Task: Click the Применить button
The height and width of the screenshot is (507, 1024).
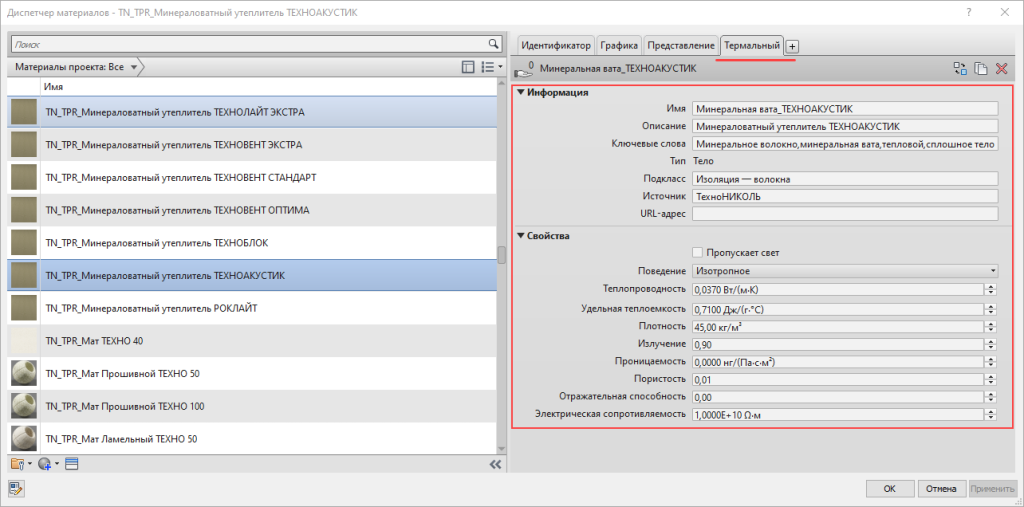Action: (993, 489)
